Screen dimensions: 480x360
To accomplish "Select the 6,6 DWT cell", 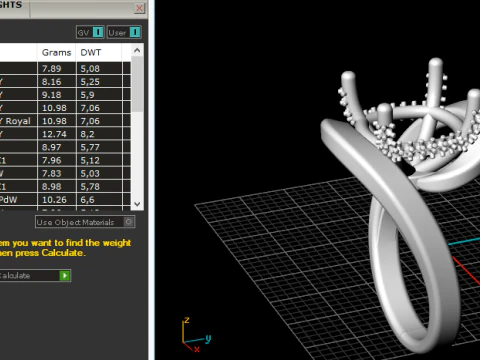I will tap(99, 200).
